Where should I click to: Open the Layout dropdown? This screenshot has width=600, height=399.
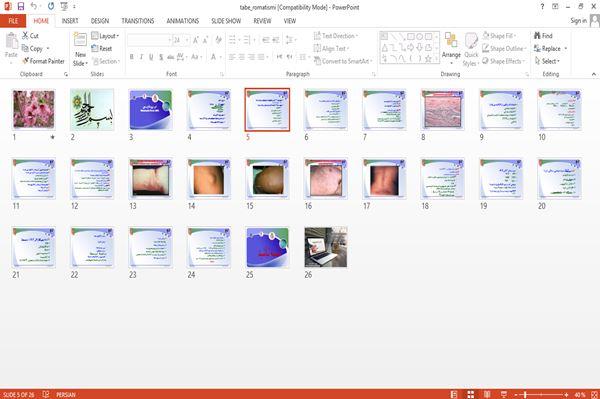pos(105,36)
